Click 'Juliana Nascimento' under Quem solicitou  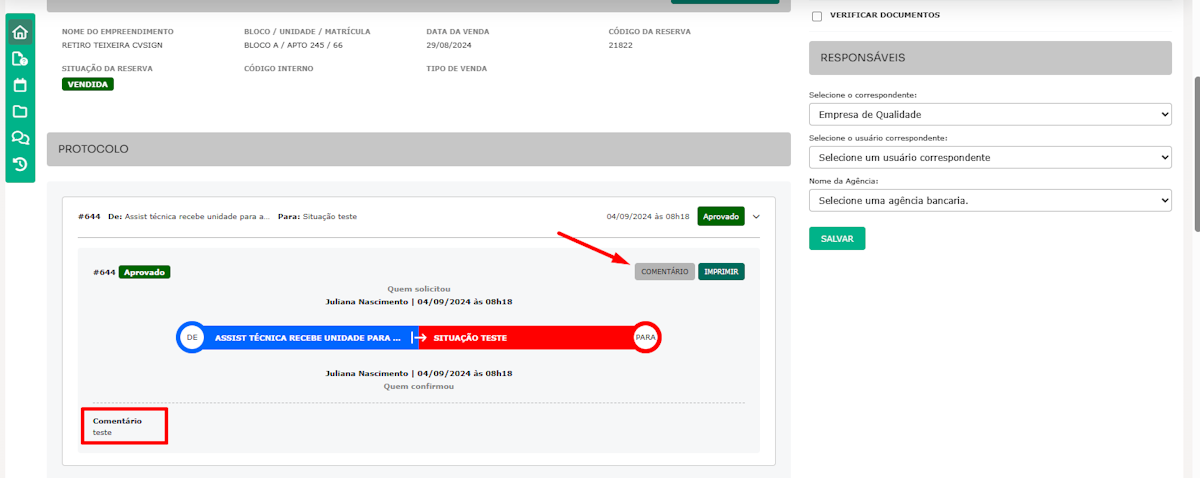[x=367, y=301]
